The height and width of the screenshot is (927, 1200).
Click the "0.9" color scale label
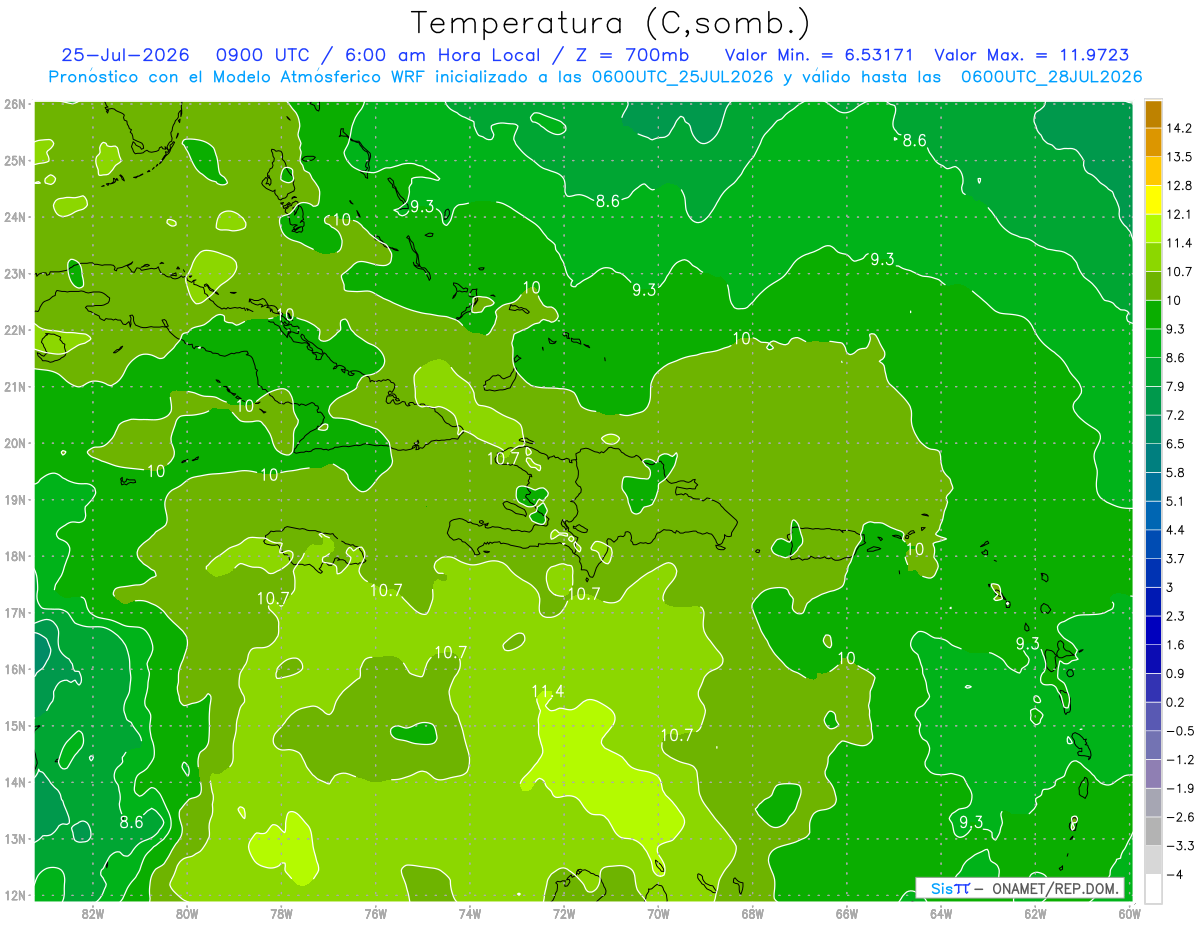[x=1176, y=673]
